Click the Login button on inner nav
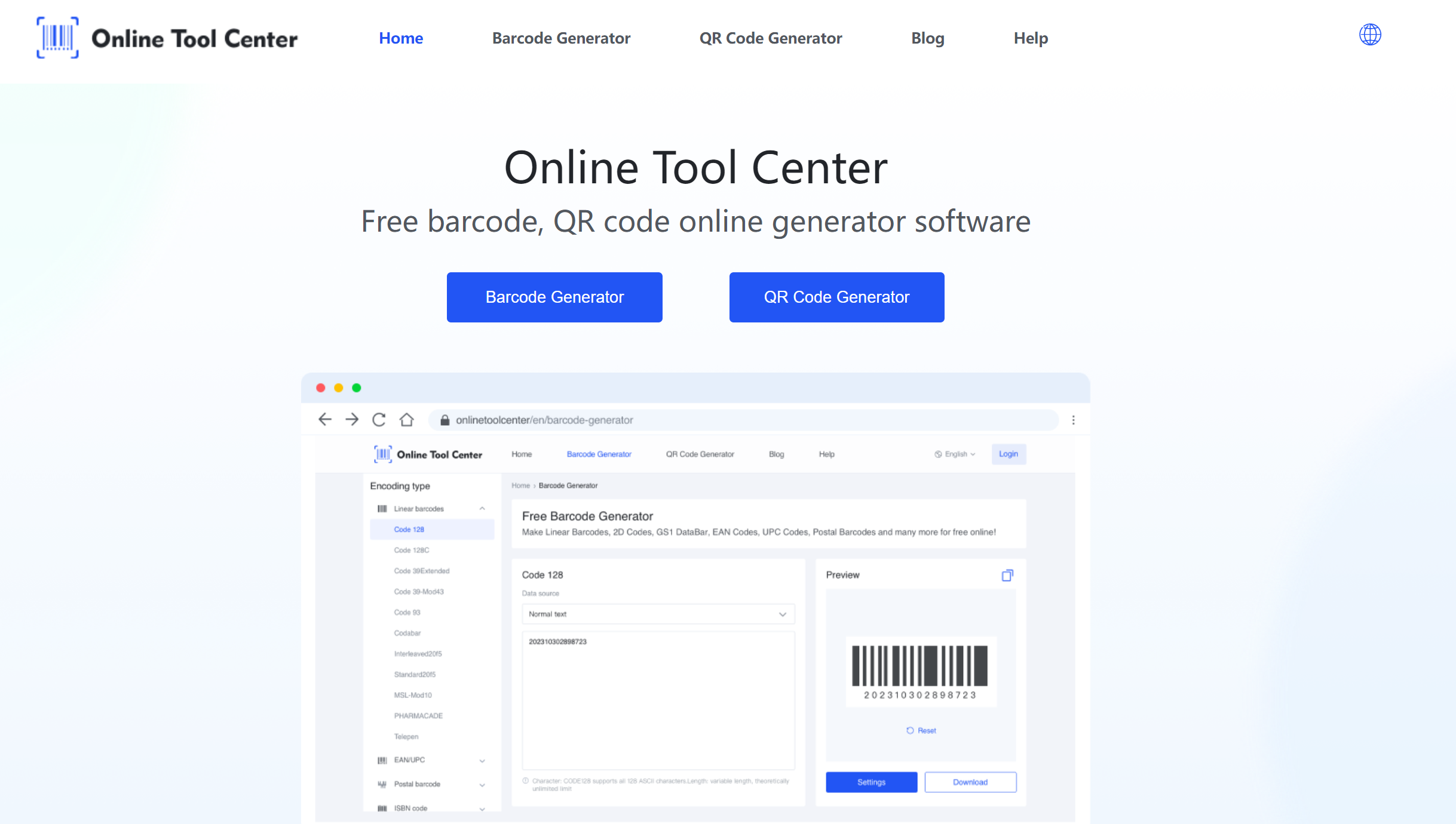The image size is (1456, 824). pyautogui.click(x=1008, y=454)
